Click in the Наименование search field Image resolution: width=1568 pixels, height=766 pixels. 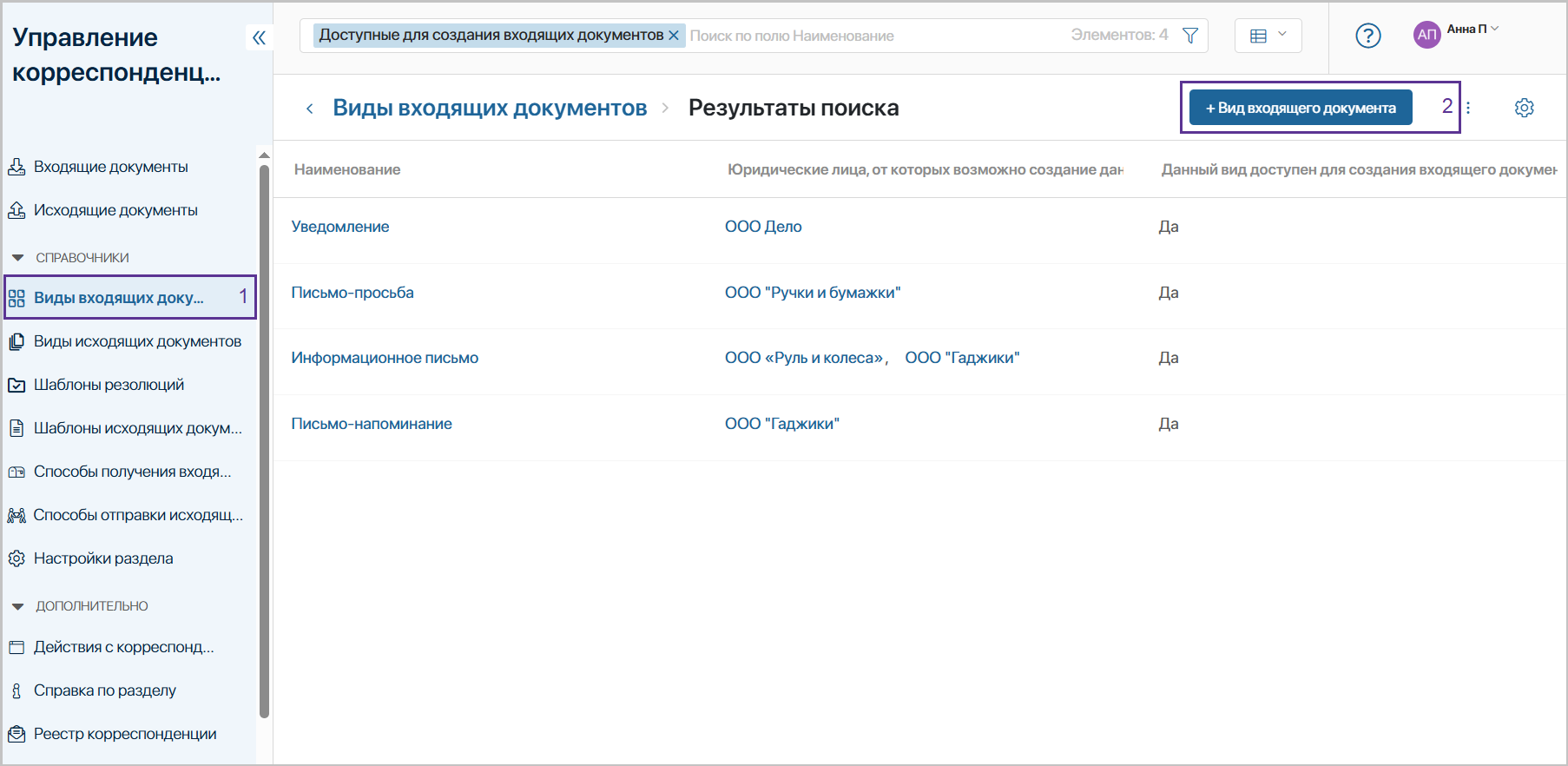click(868, 36)
